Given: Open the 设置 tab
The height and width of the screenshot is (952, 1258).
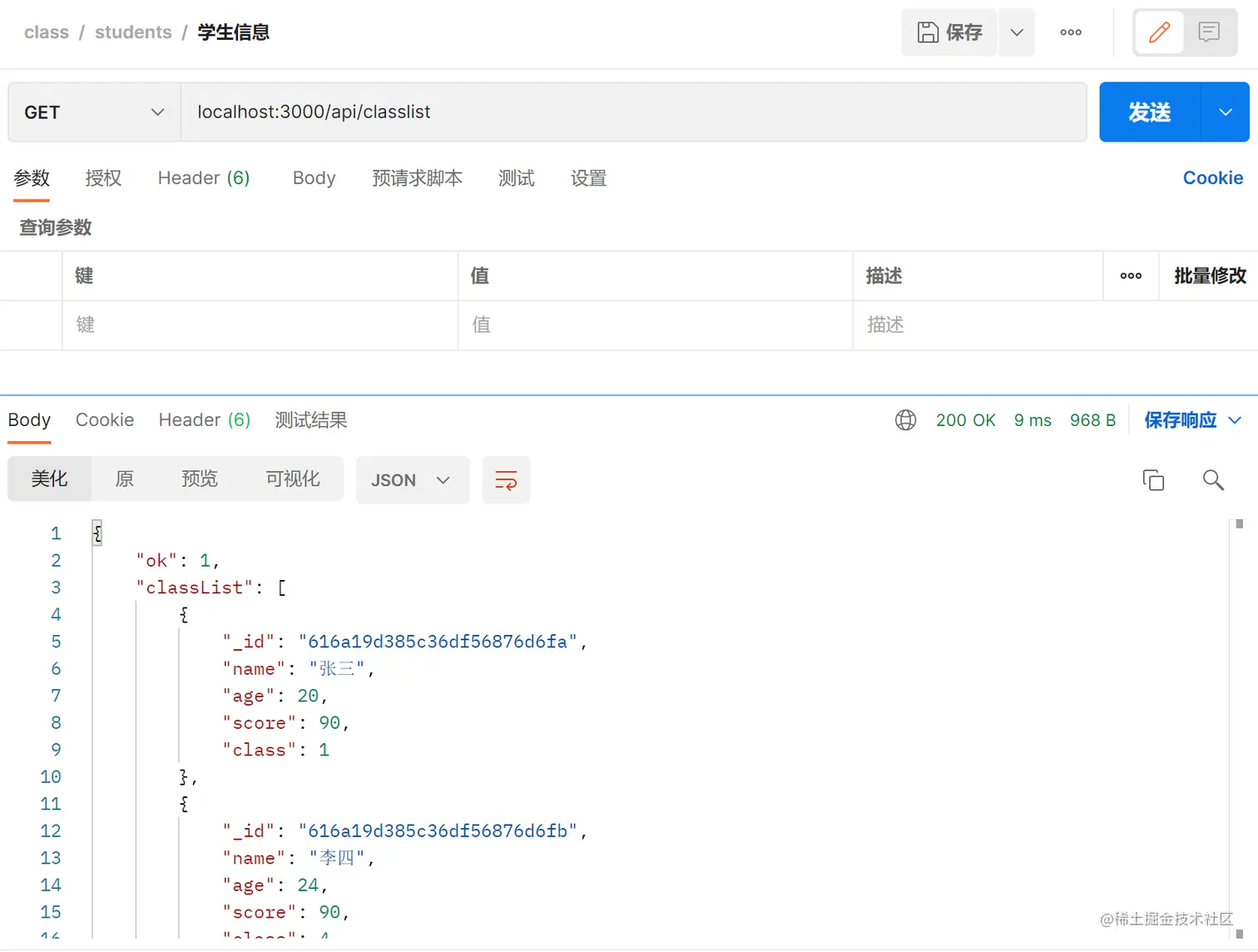Looking at the screenshot, I should (x=588, y=178).
